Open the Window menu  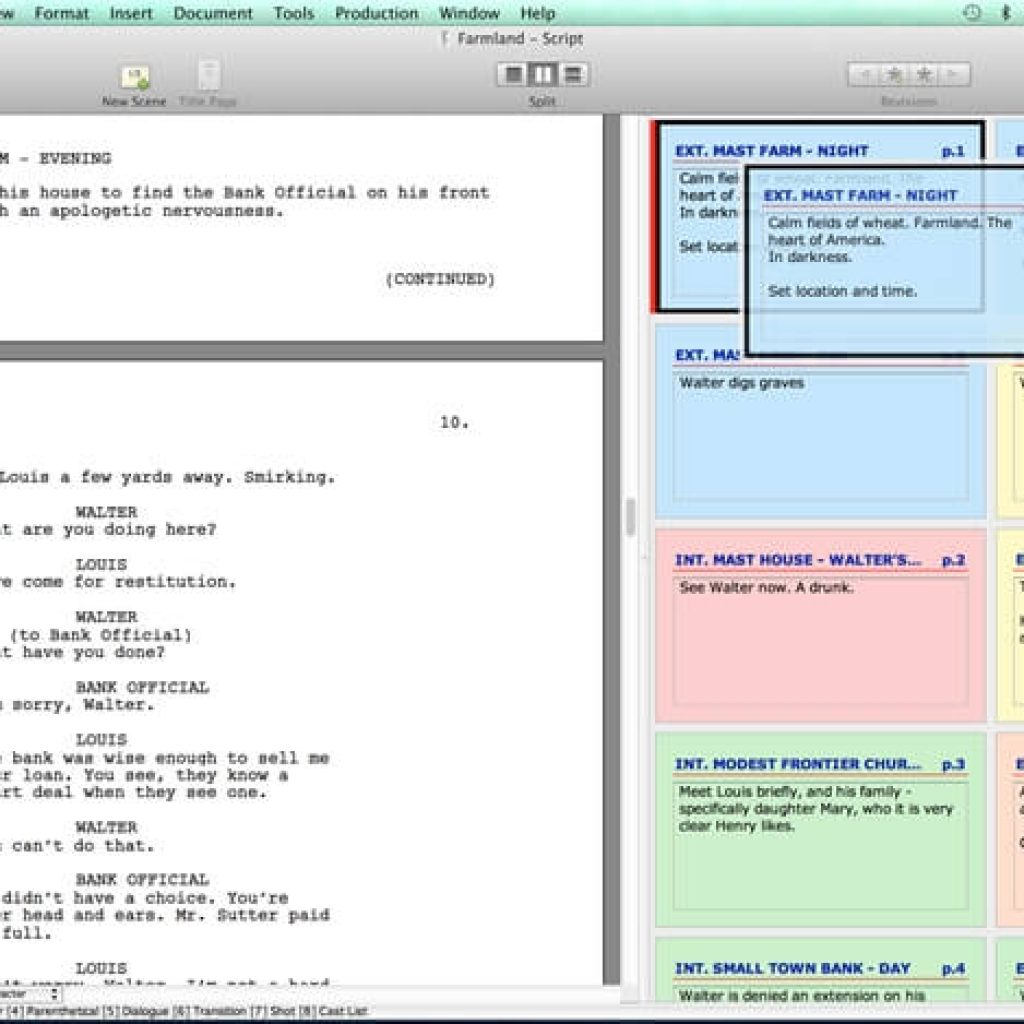pyautogui.click(x=470, y=13)
